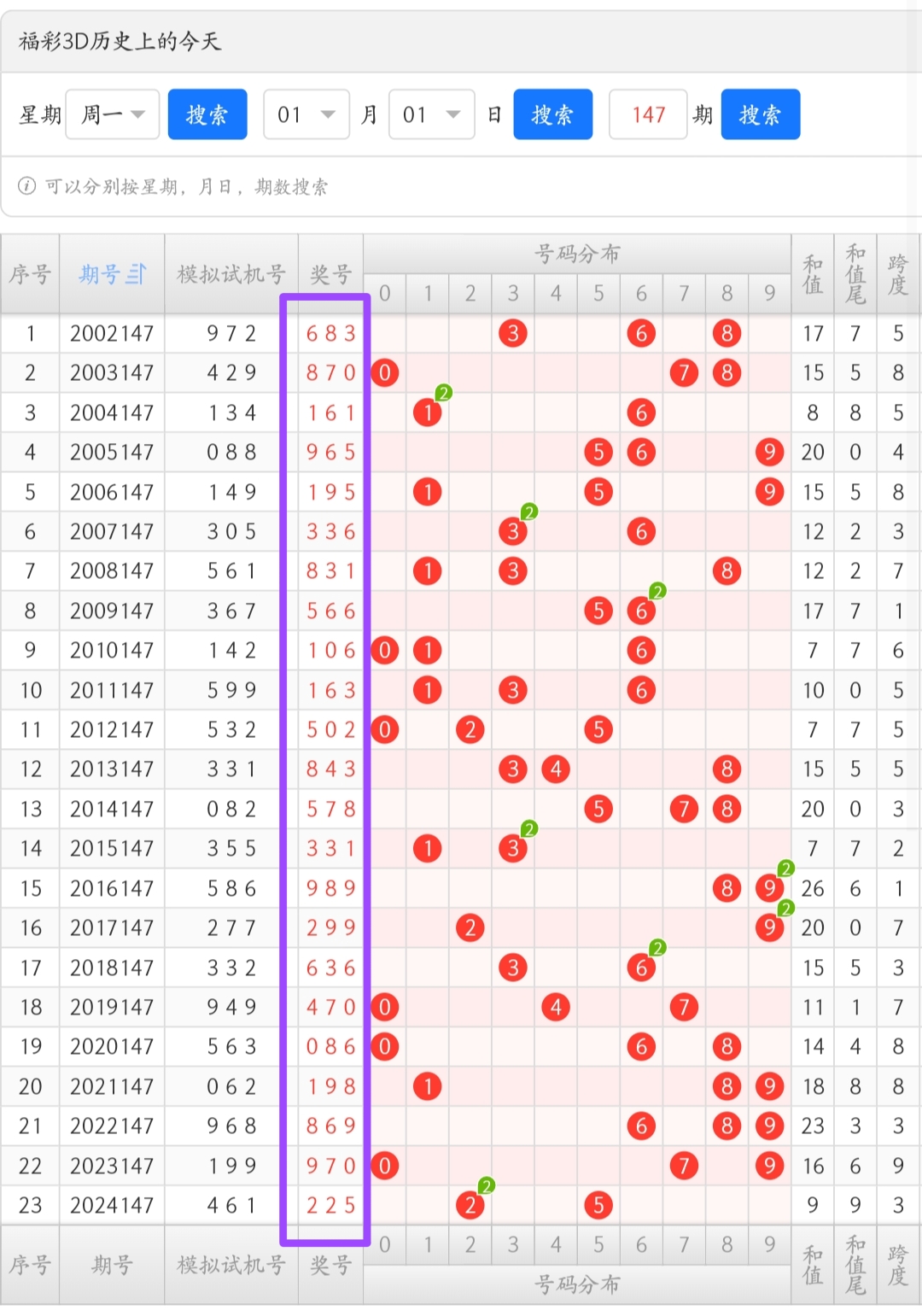
Task: Click the page title 福彩3D历史上的今天
Action: coord(120,41)
